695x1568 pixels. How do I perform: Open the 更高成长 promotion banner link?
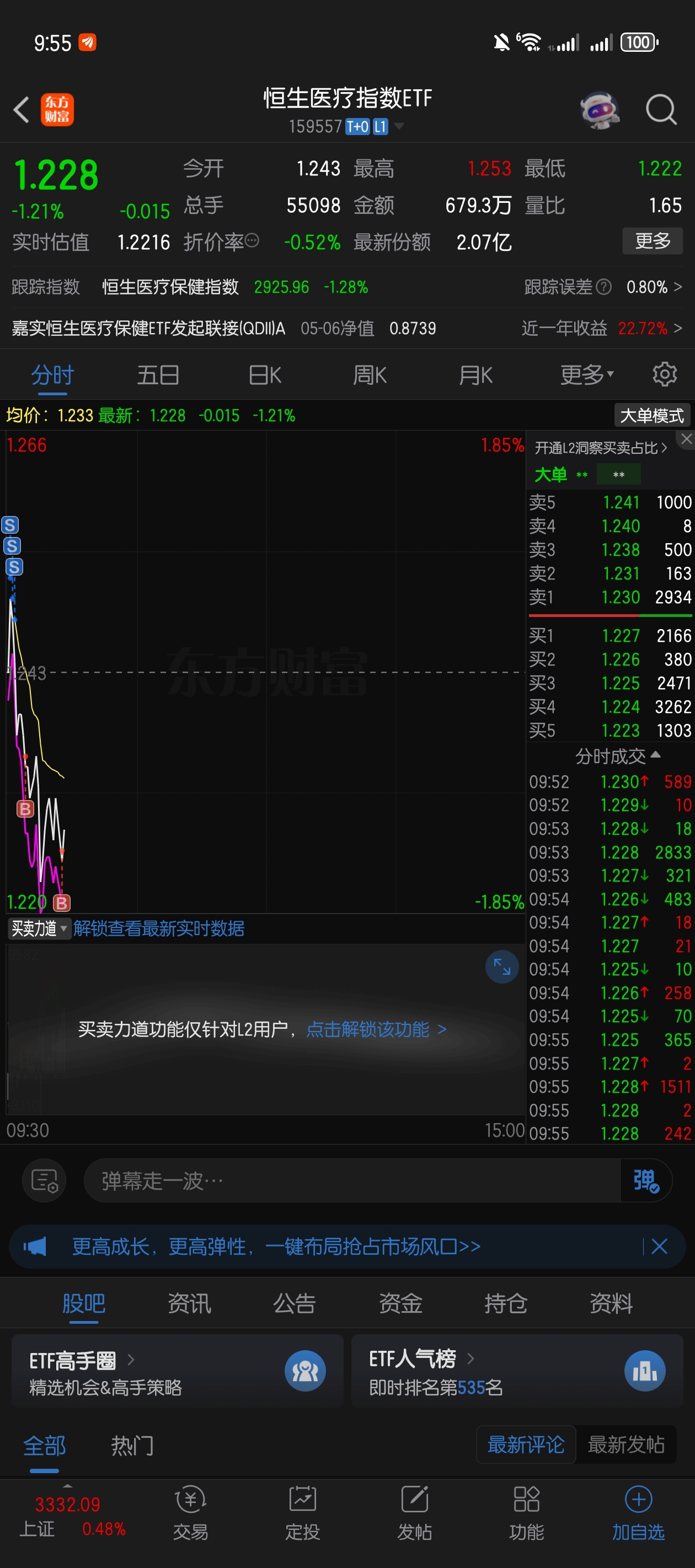276,1246
